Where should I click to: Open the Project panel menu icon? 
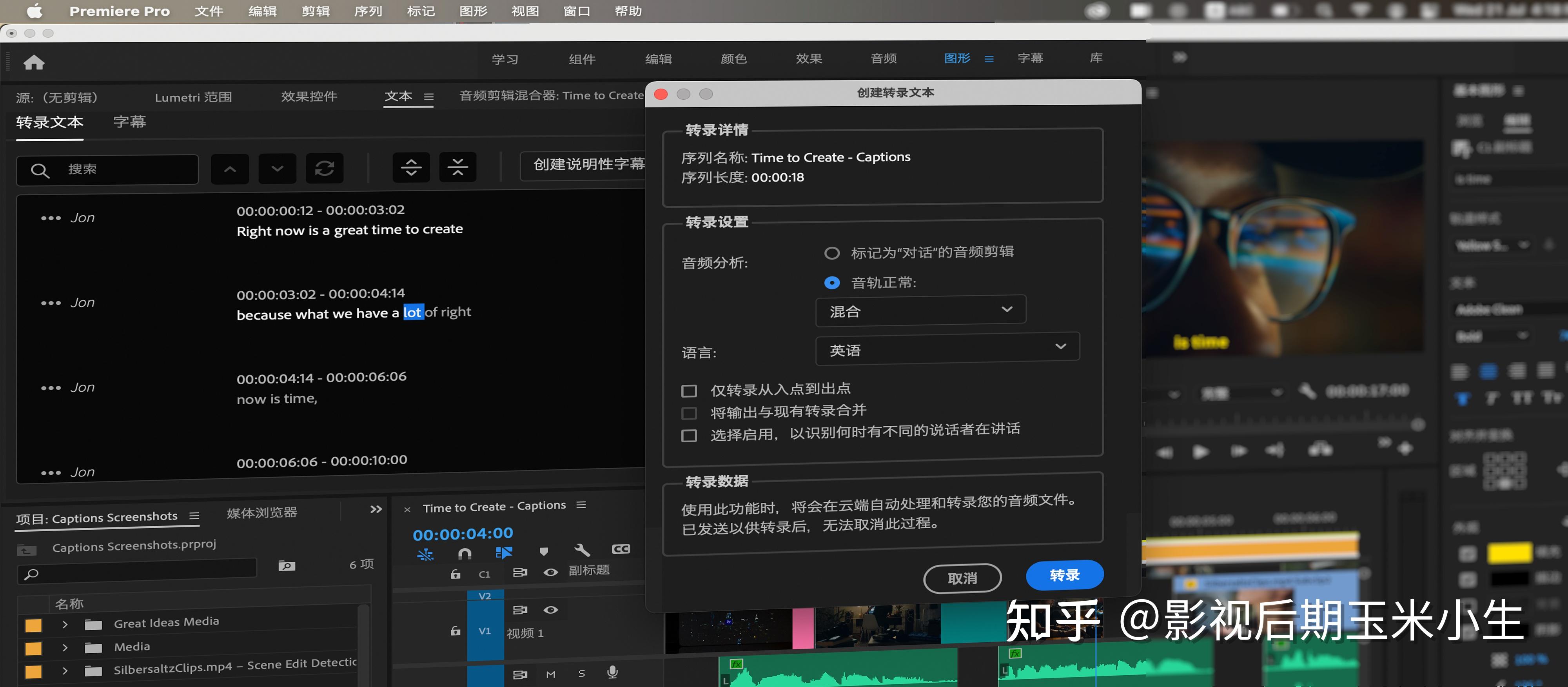click(x=194, y=516)
